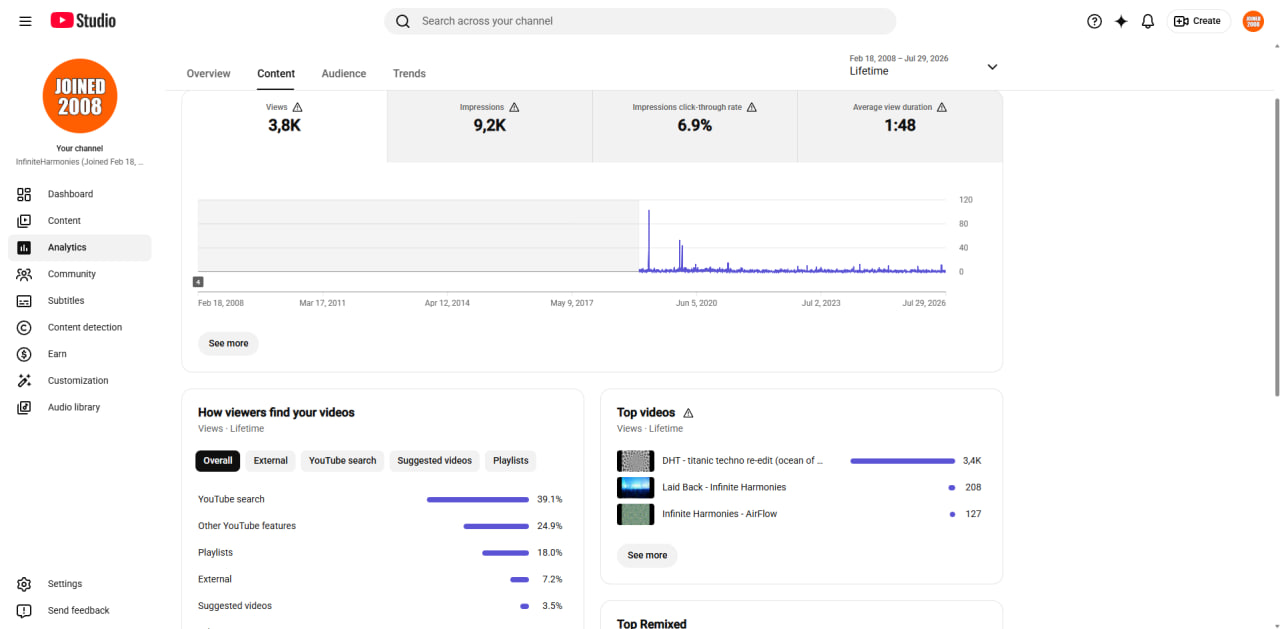Click the External traffic source row label
The height and width of the screenshot is (629, 1280).
point(215,580)
